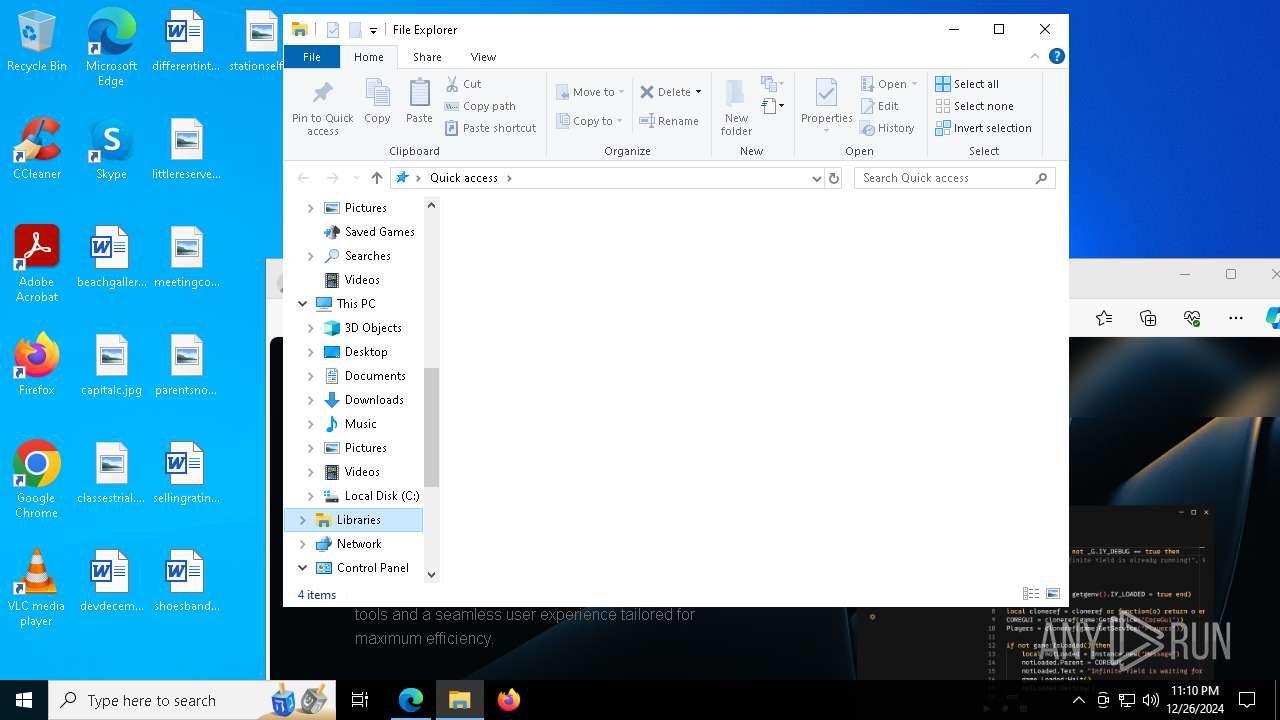The image size is (1280, 720).
Task: Open Task View on taskbar
Action: [361, 700]
